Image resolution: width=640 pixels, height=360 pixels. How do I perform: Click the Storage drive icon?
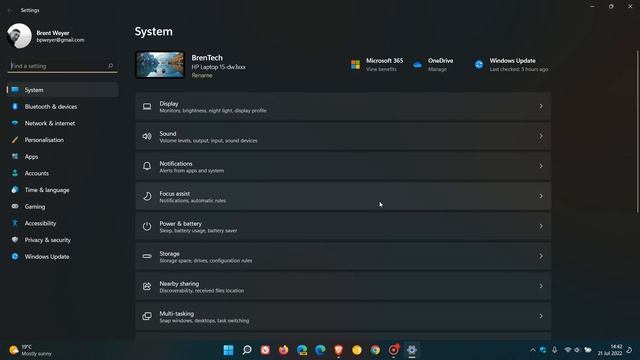click(x=147, y=256)
